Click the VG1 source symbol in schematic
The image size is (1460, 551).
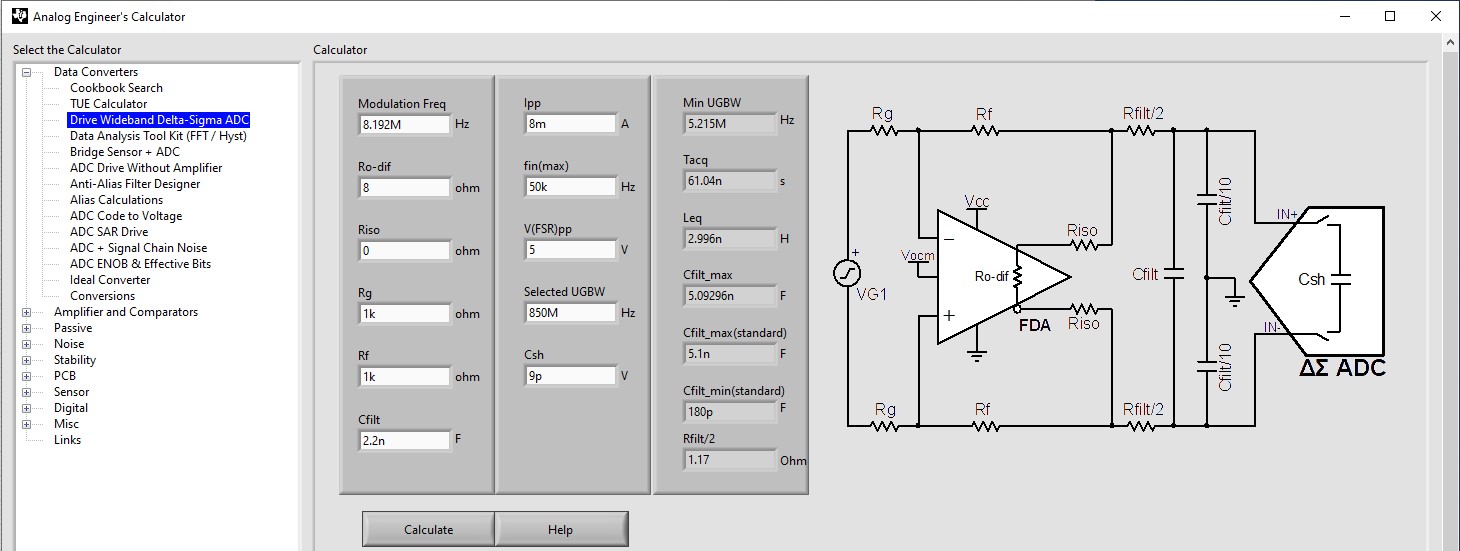point(847,272)
